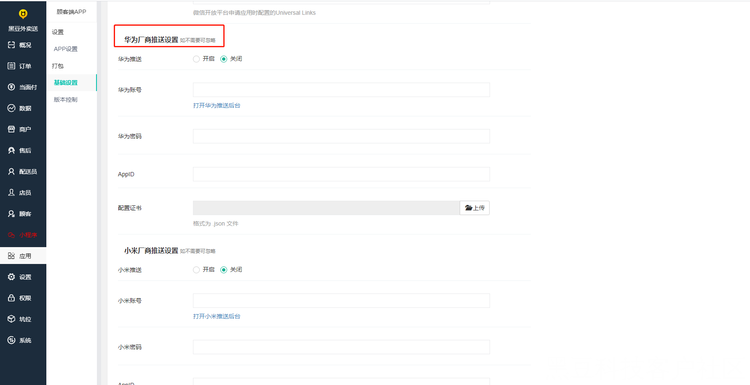Open 版本控制 in the secondary menu
The height and width of the screenshot is (385, 750).
click(66, 99)
